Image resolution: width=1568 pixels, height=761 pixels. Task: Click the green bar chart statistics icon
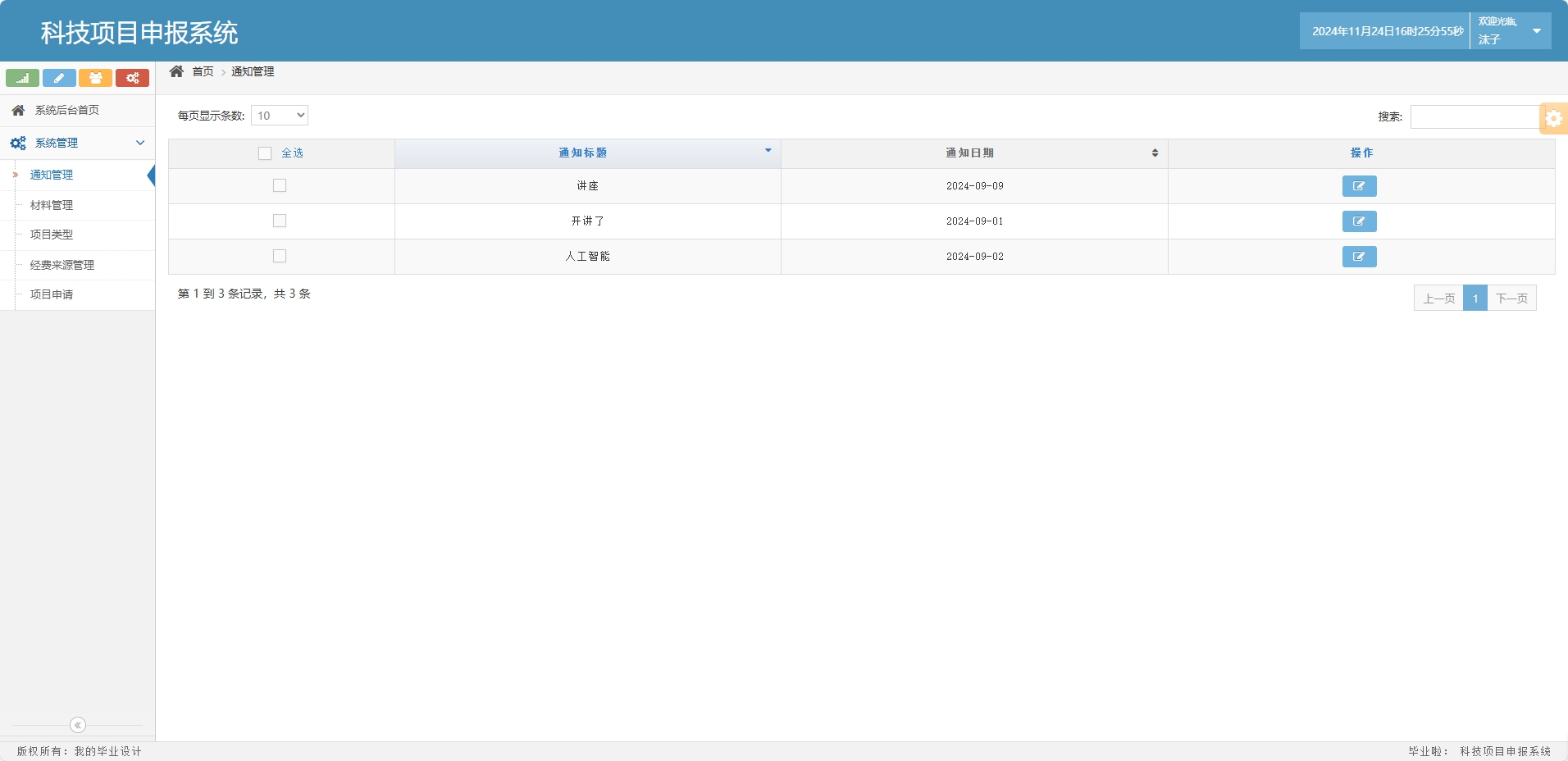coord(22,77)
